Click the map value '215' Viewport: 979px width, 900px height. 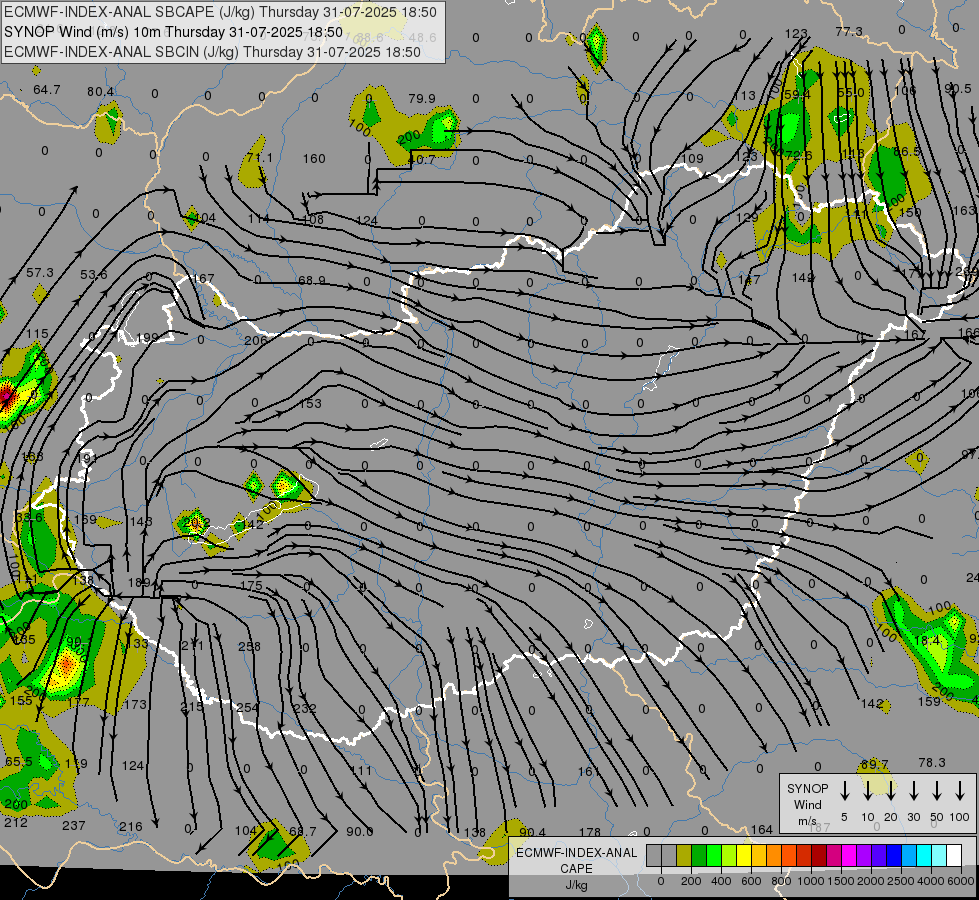pyautogui.click(x=192, y=706)
